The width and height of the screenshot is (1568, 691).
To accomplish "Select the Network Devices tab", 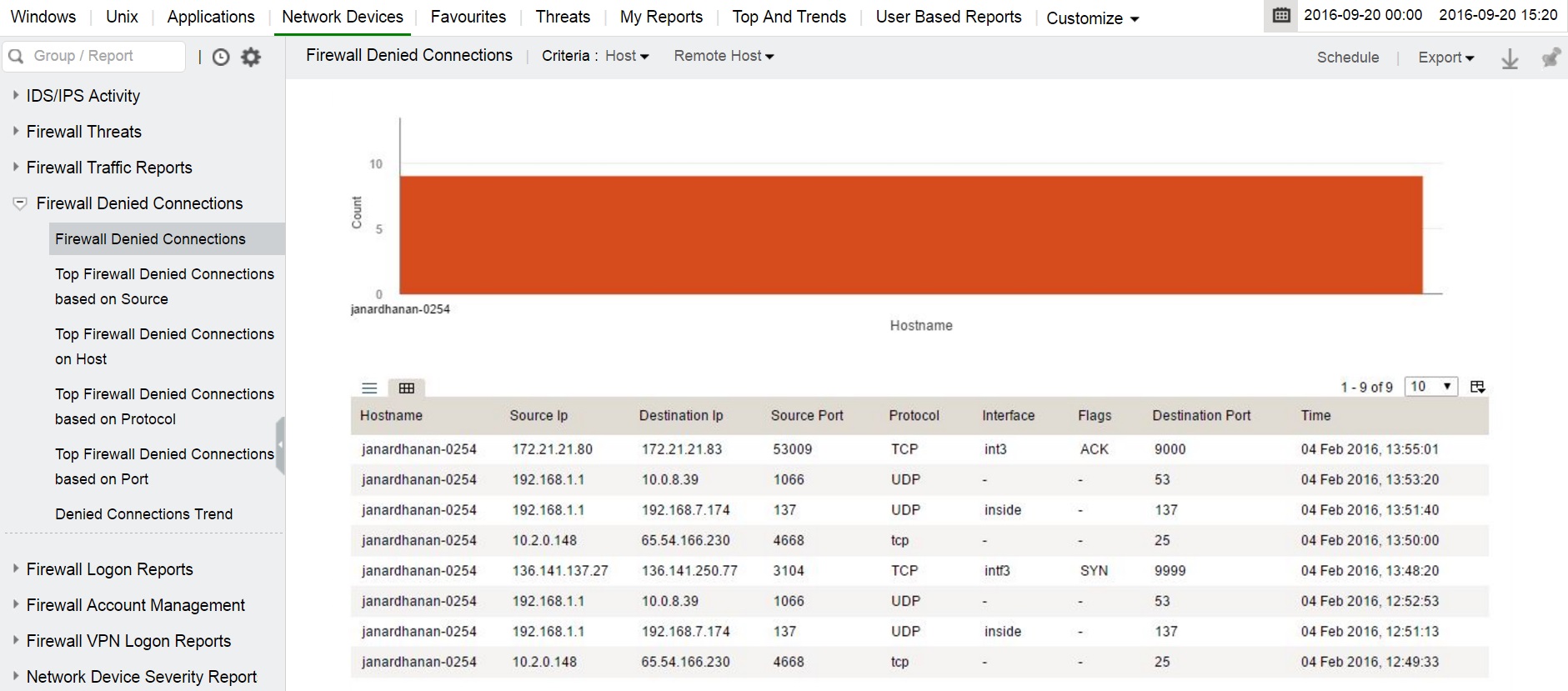I will point(343,17).
